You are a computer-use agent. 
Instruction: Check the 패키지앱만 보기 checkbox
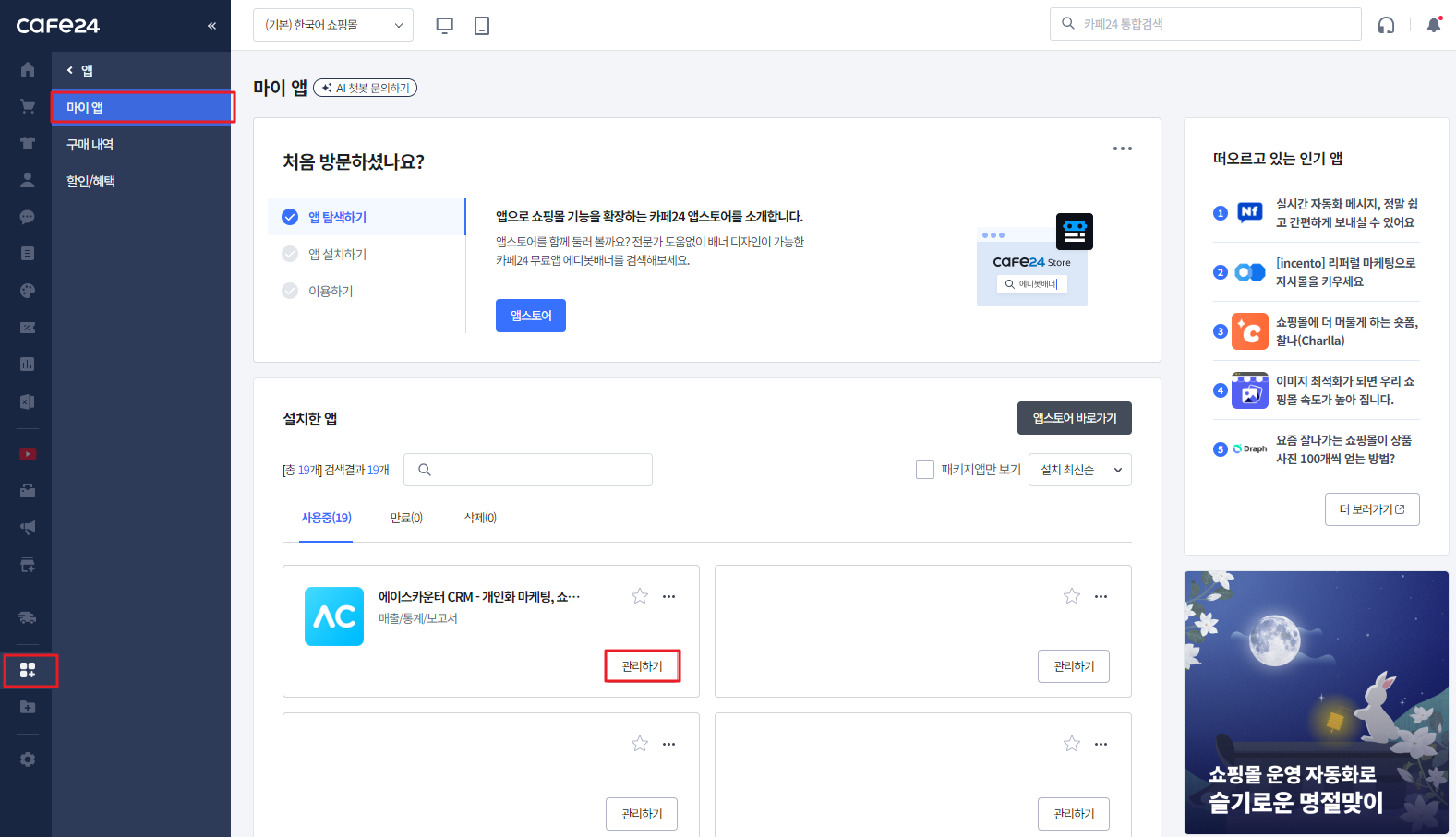pyautogui.click(x=924, y=470)
